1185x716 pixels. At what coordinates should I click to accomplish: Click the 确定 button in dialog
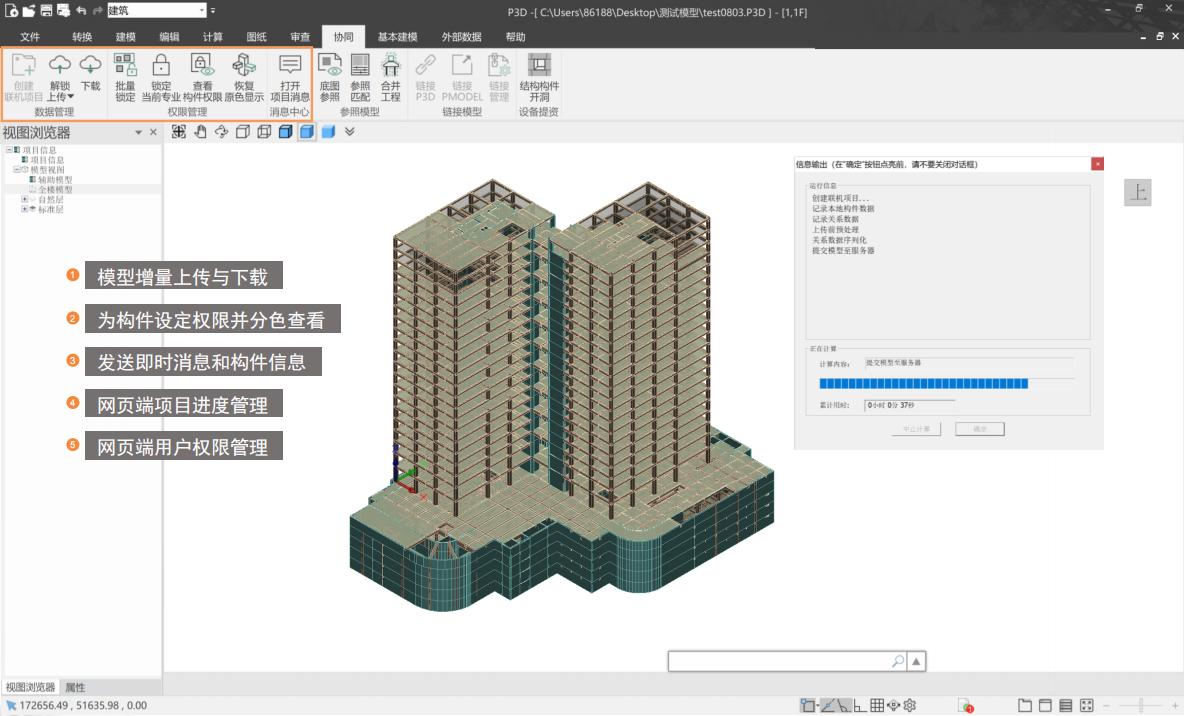(979, 429)
